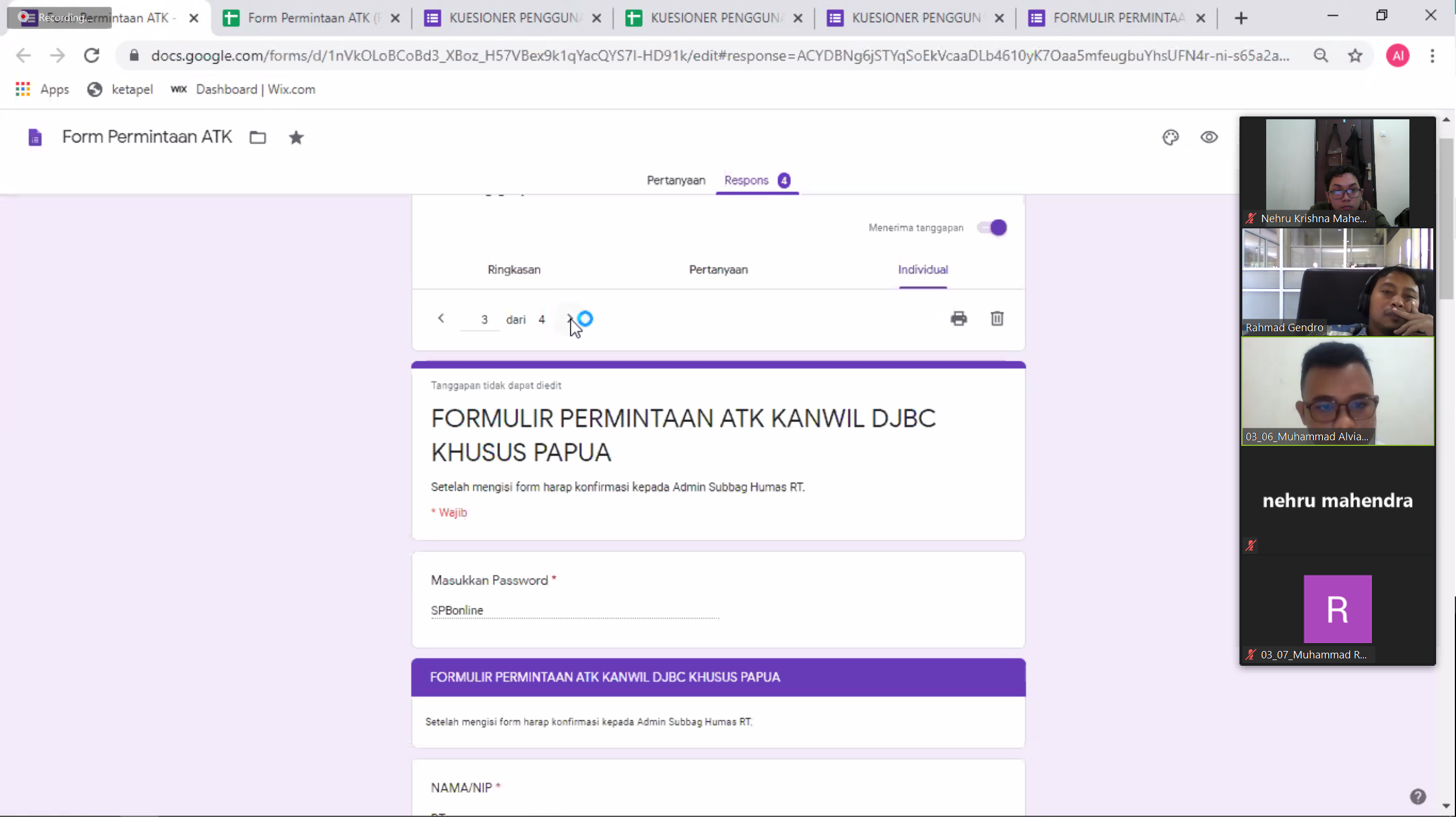Preview the form with the eye icon
The height and width of the screenshot is (818, 1456).
pyautogui.click(x=1209, y=137)
